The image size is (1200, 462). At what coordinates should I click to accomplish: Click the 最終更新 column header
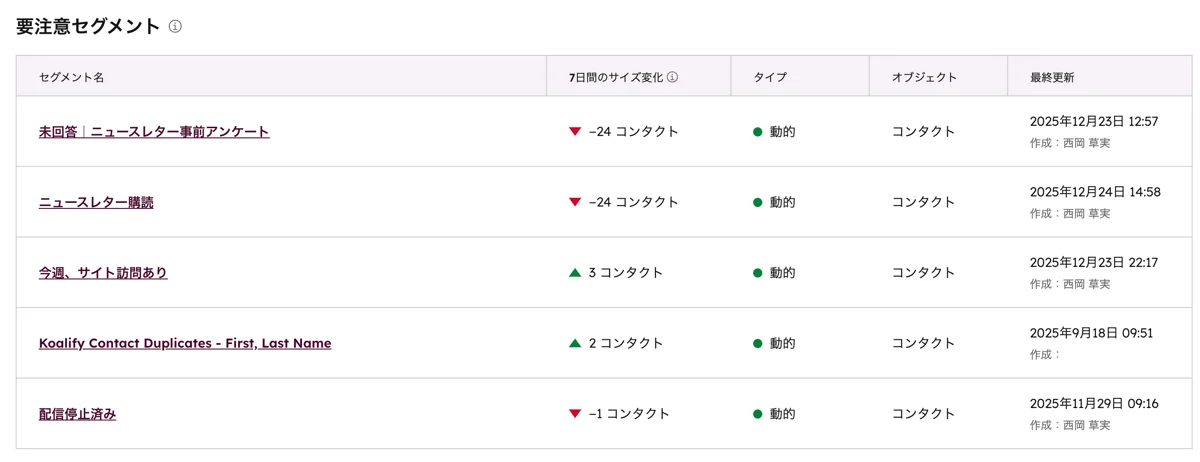(x=1052, y=77)
